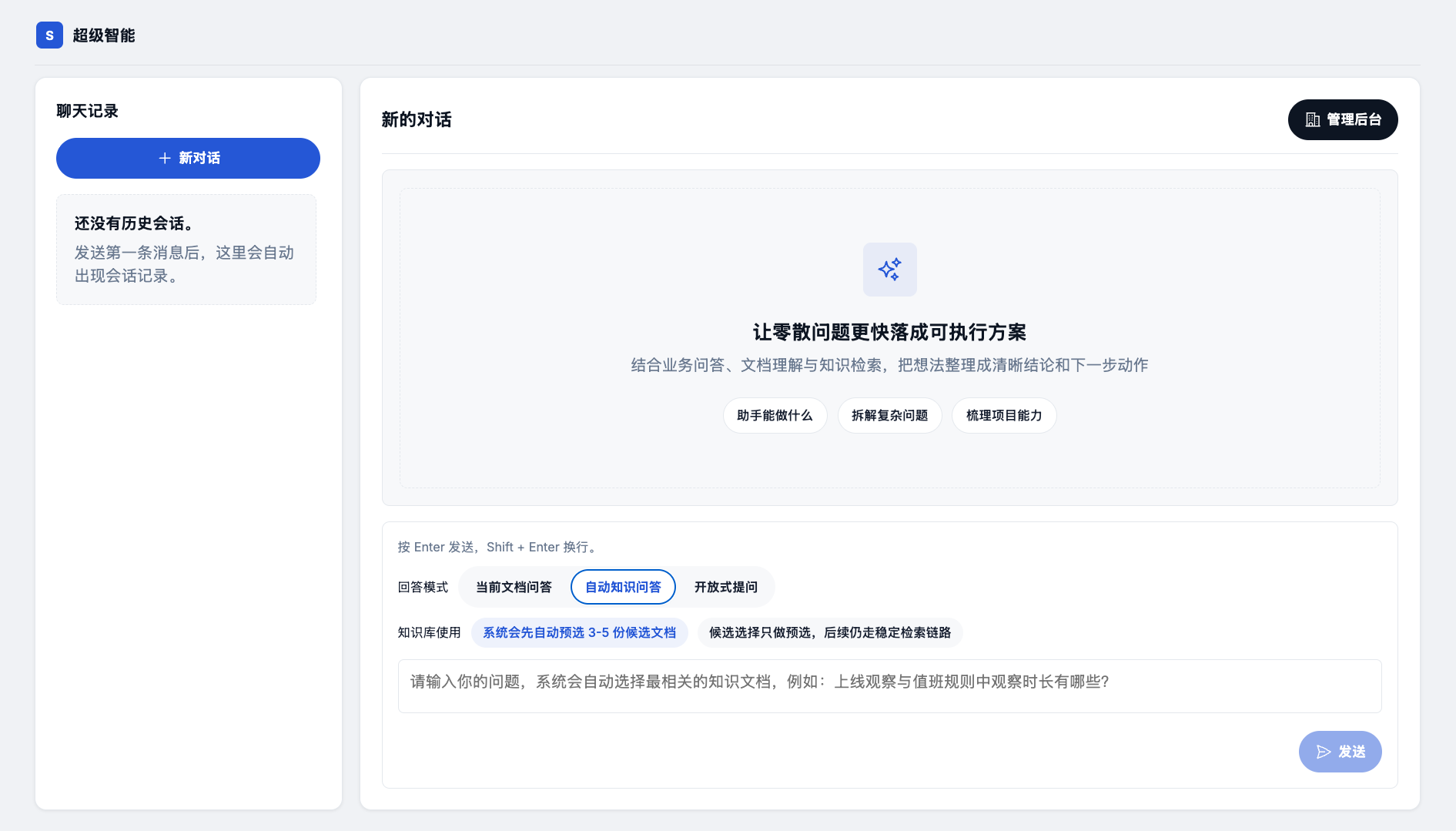Click the 让零散问题更快落成可执行方案 headline
The image size is (1456, 831).
coord(889,332)
